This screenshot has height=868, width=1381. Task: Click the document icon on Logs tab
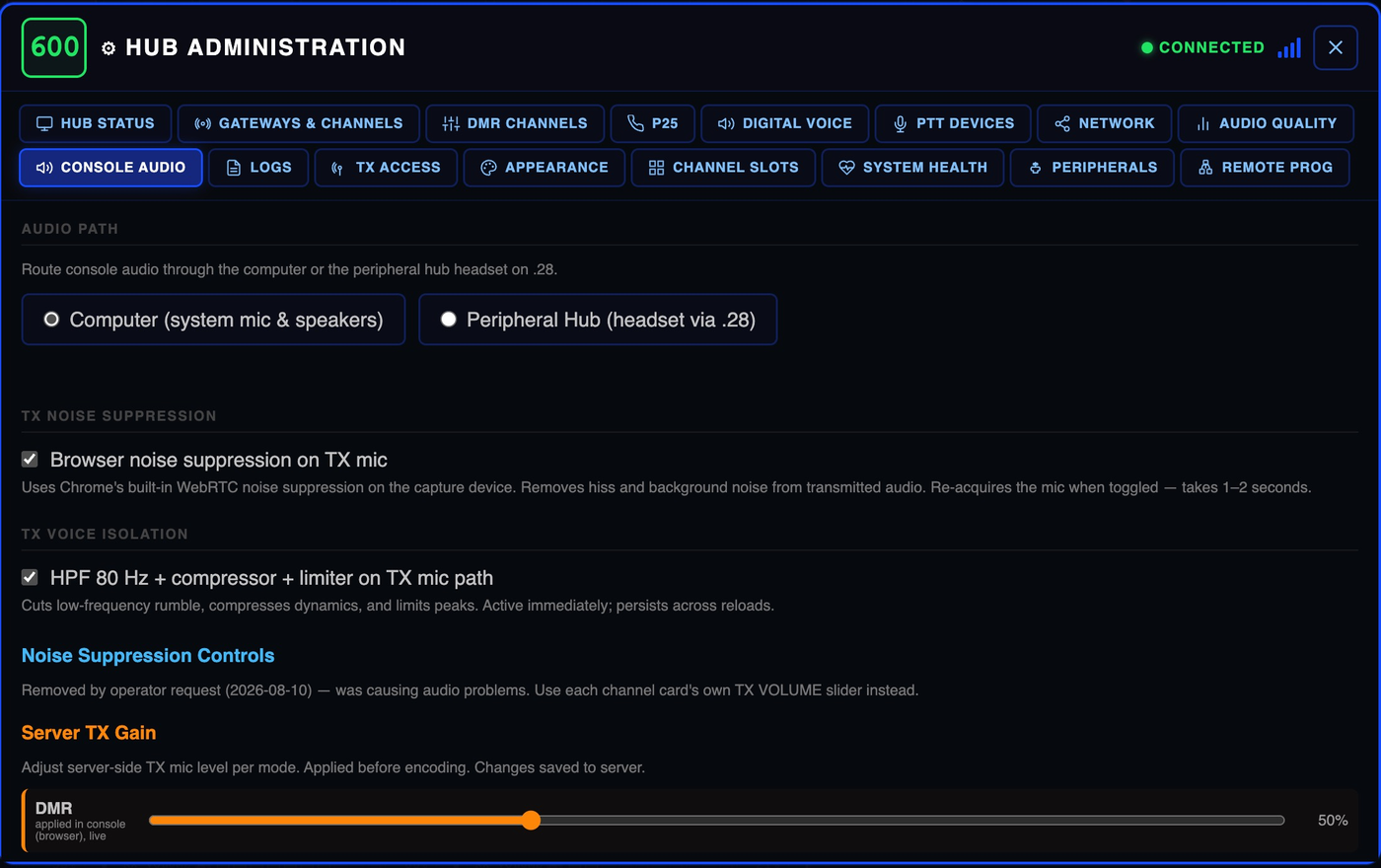pyautogui.click(x=234, y=168)
